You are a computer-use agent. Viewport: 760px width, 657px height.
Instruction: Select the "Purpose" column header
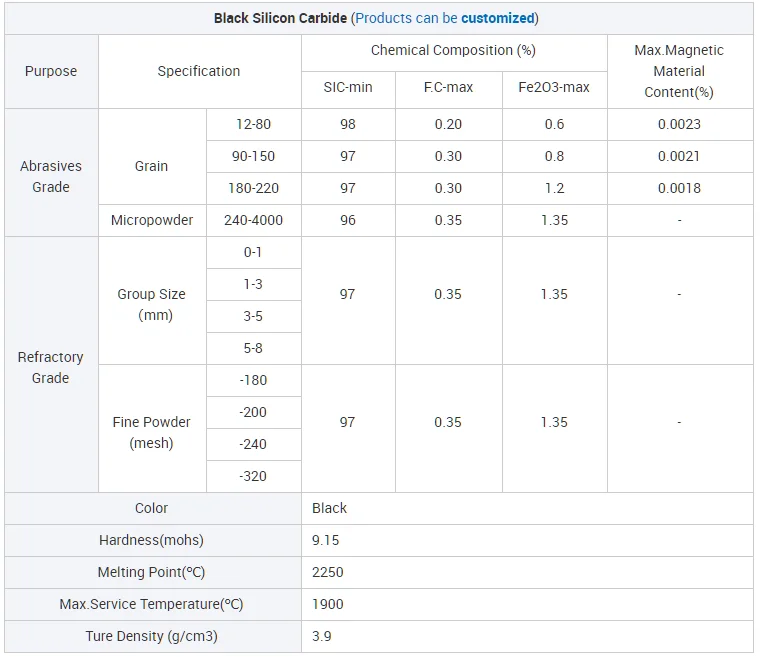pos(51,71)
